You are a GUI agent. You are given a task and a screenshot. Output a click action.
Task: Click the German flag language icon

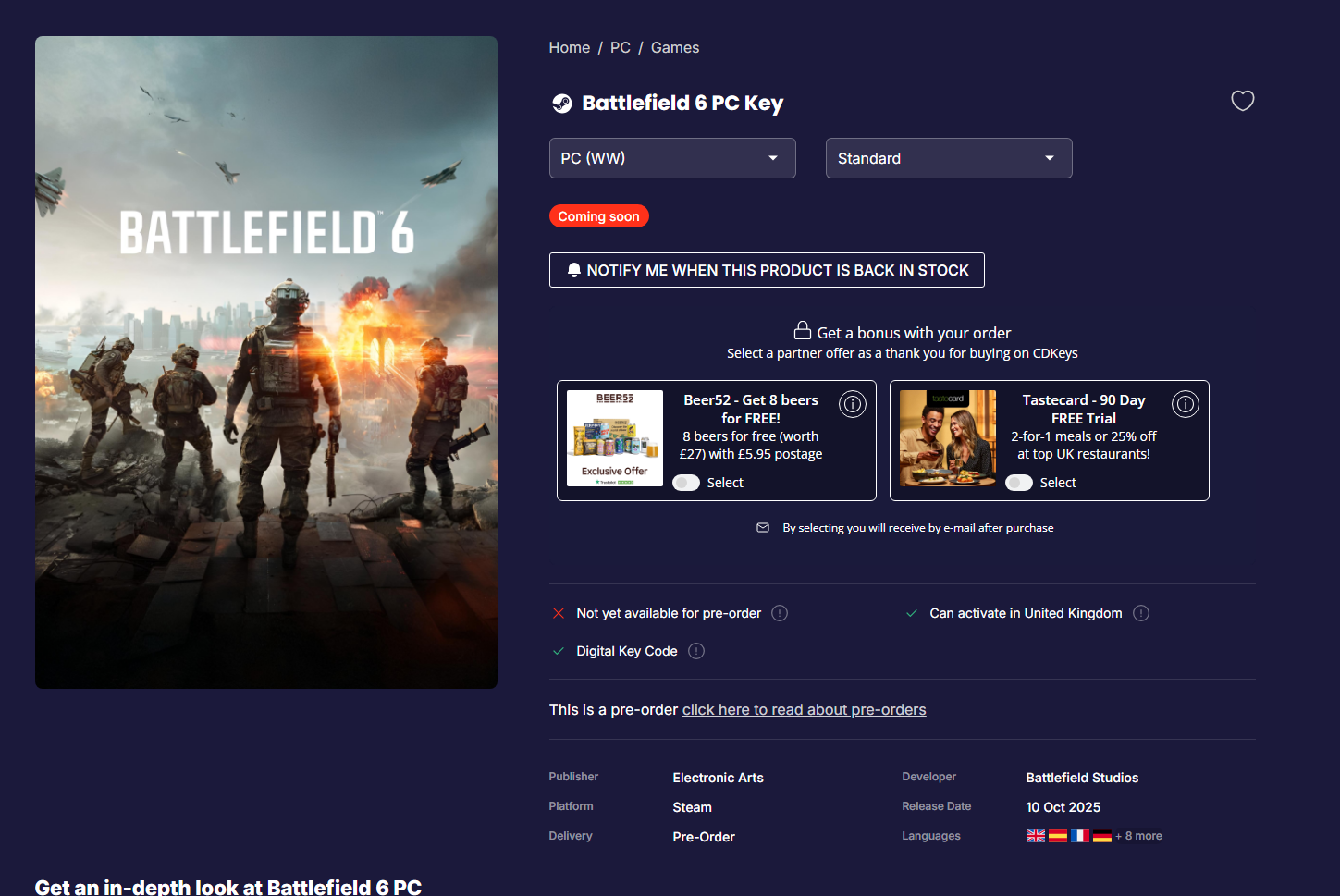[x=1102, y=836]
